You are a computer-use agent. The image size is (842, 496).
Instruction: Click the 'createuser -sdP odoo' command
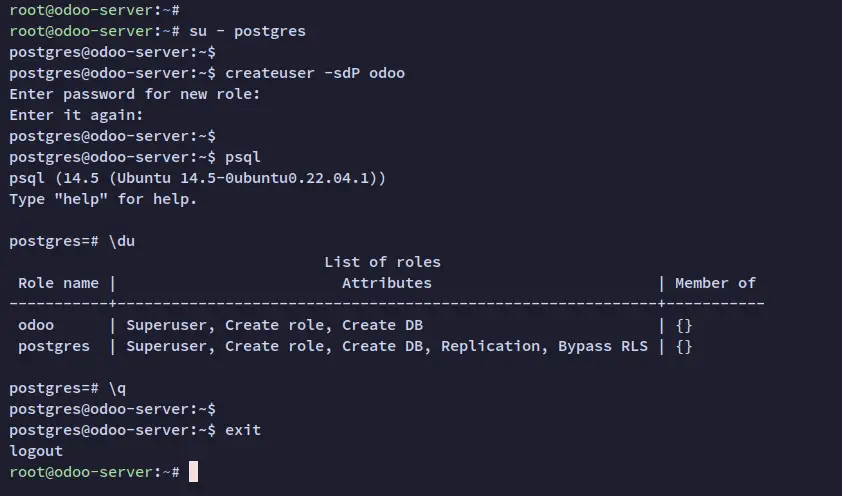click(315, 73)
